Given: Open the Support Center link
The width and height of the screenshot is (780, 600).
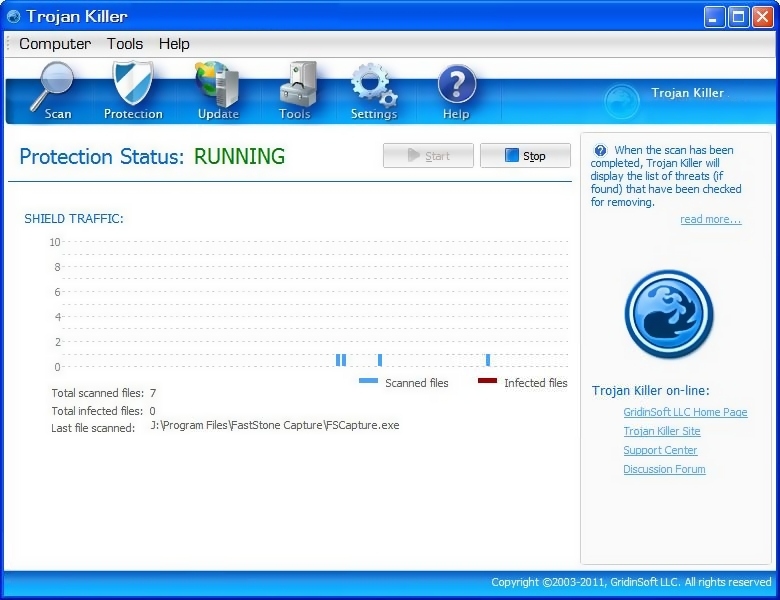Looking at the screenshot, I should point(660,450).
